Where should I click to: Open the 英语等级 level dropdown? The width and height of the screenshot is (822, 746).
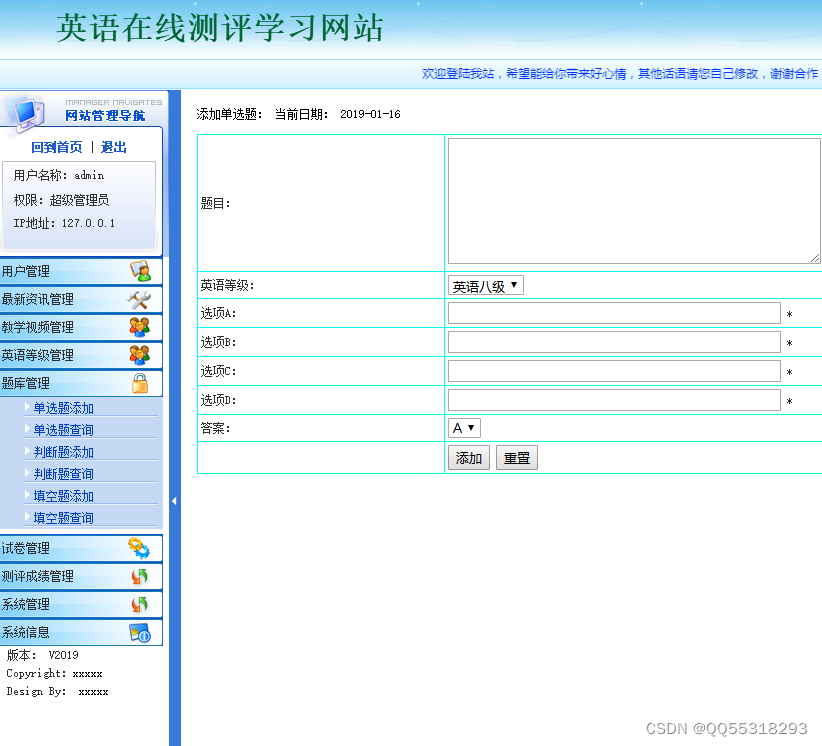click(x=485, y=284)
